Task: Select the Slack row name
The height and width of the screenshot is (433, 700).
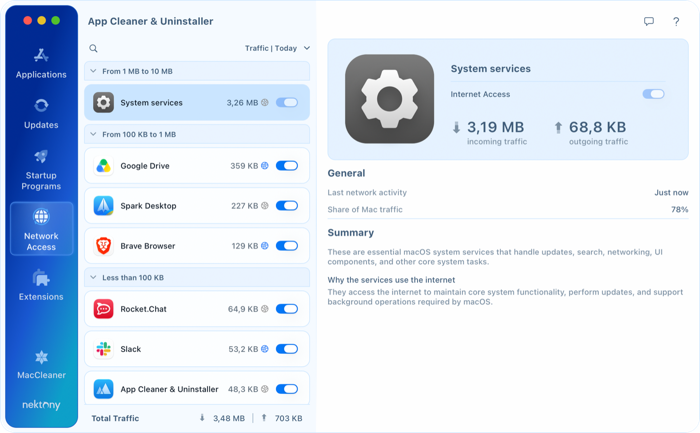Action: [130, 349]
